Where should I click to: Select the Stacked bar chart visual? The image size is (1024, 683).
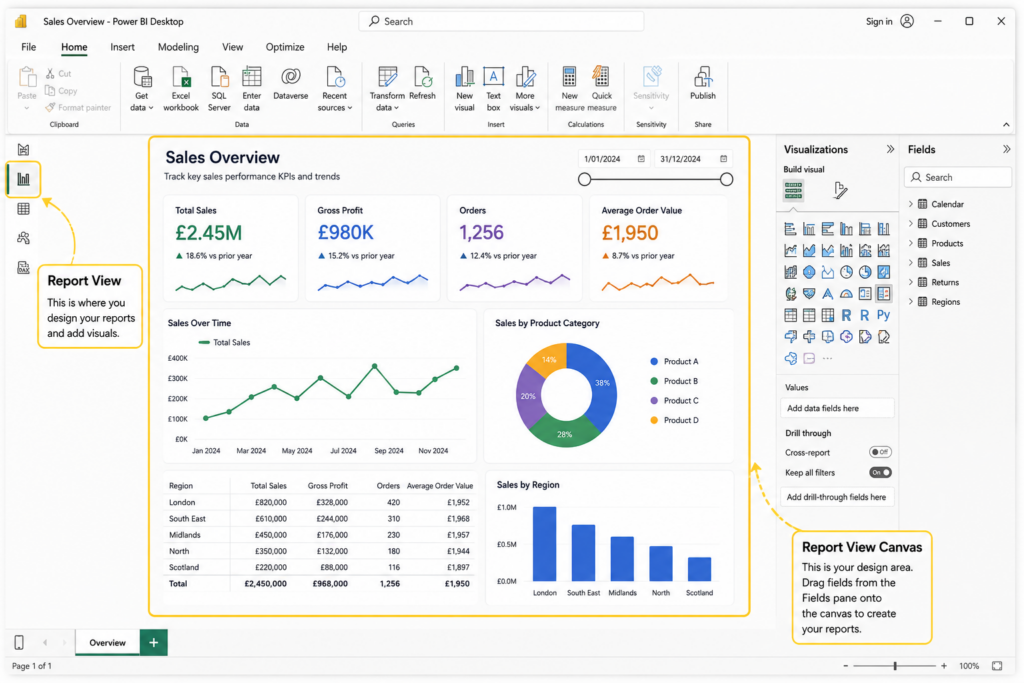click(790, 229)
